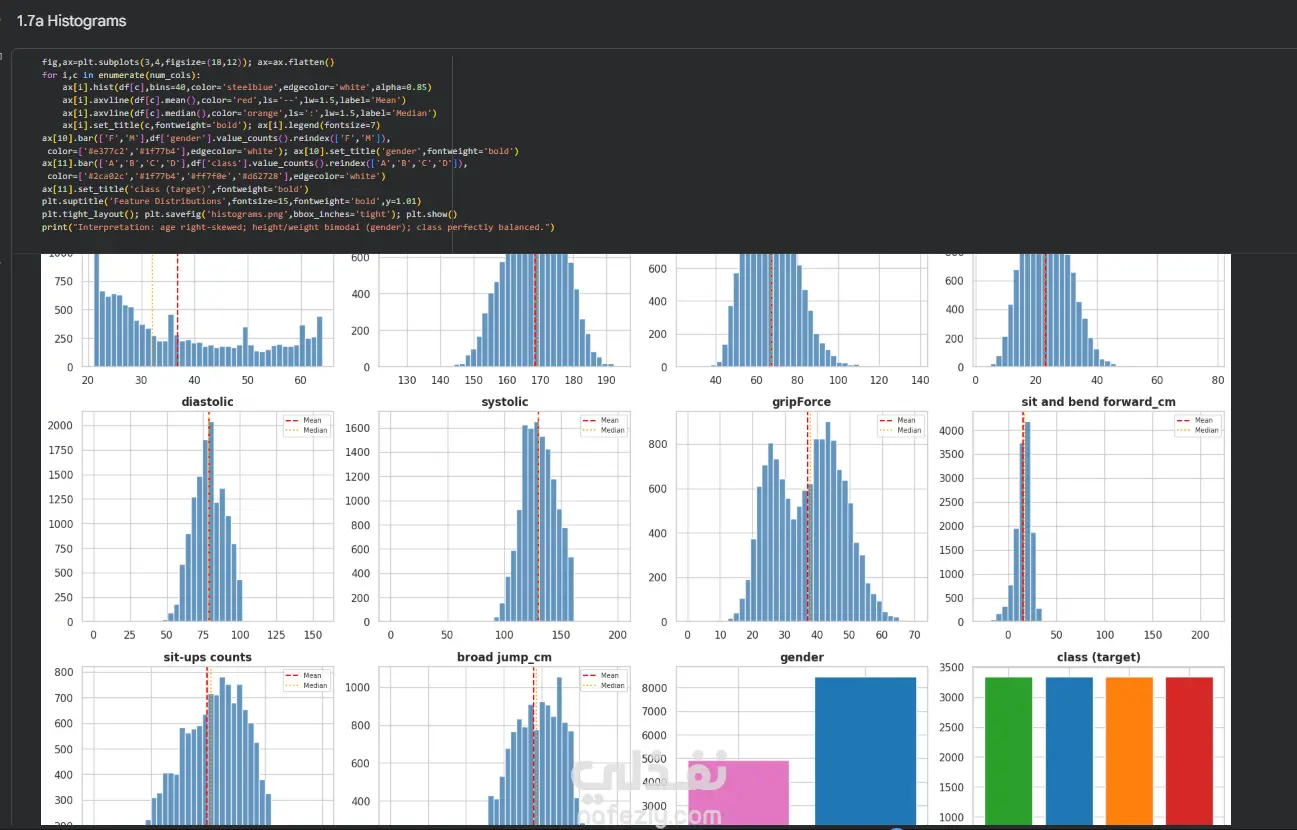The height and width of the screenshot is (830, 1297).
Task: Click the 'gender' chart title
Action: 802,657
